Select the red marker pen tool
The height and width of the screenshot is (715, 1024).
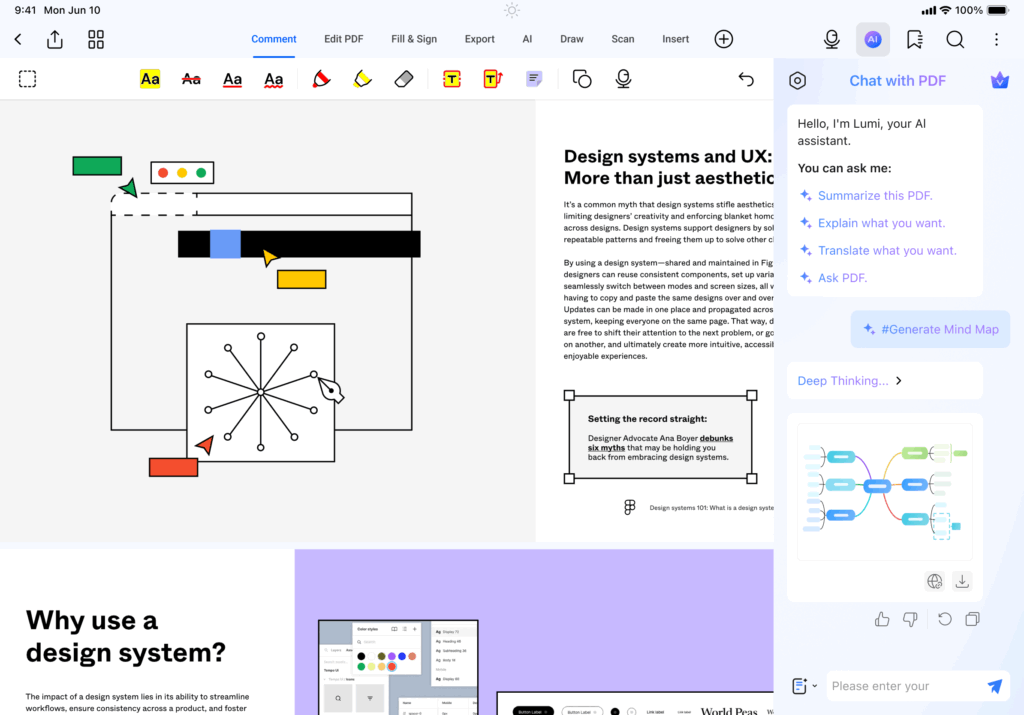(x=321, y=79)
